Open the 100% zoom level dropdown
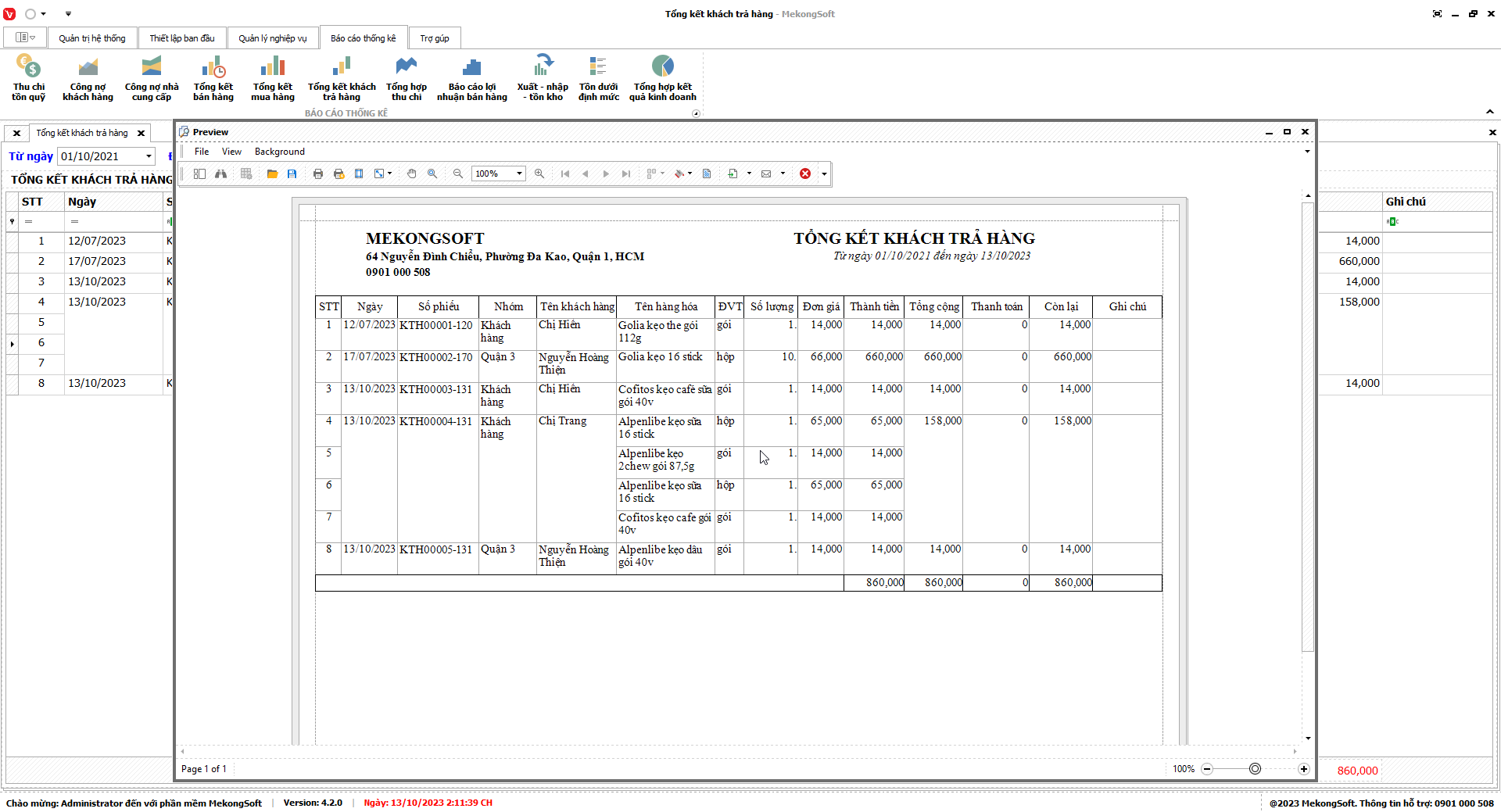Image resolution: width=1501 pixels, height=812 pixels. (x=519, y=173)
